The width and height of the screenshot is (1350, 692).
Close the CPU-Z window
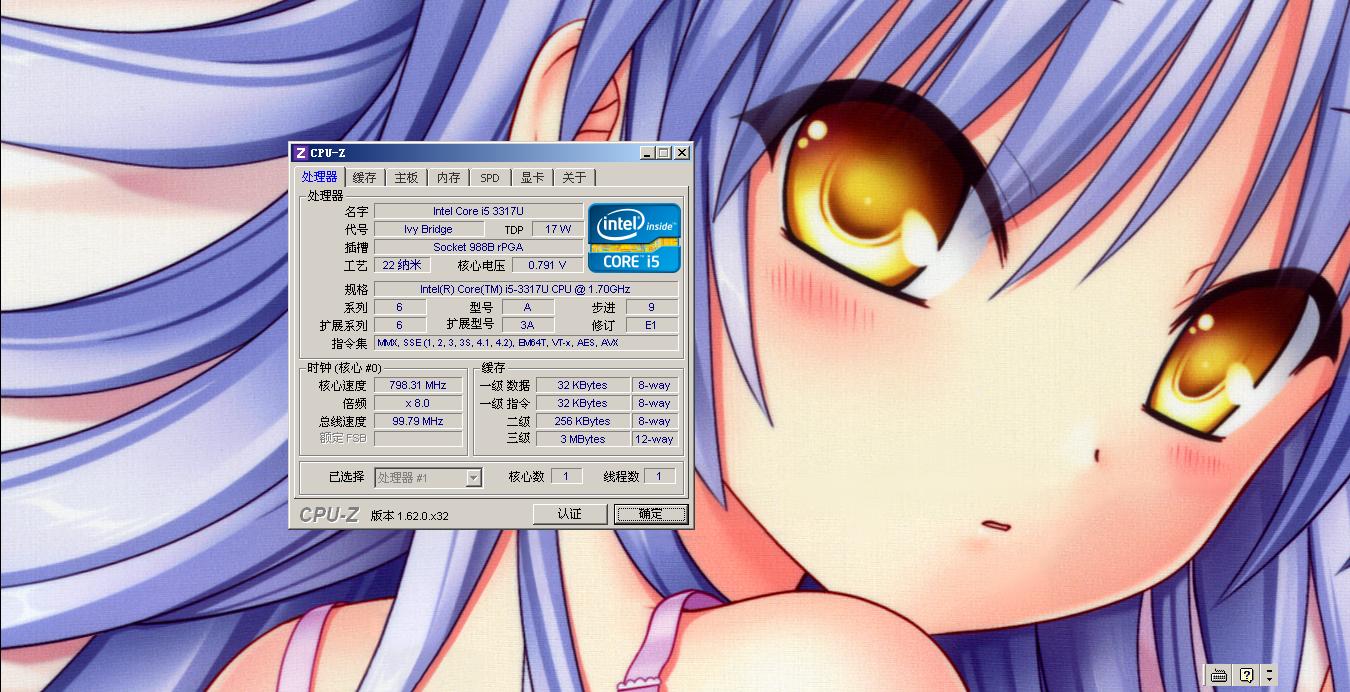[682, 153]
